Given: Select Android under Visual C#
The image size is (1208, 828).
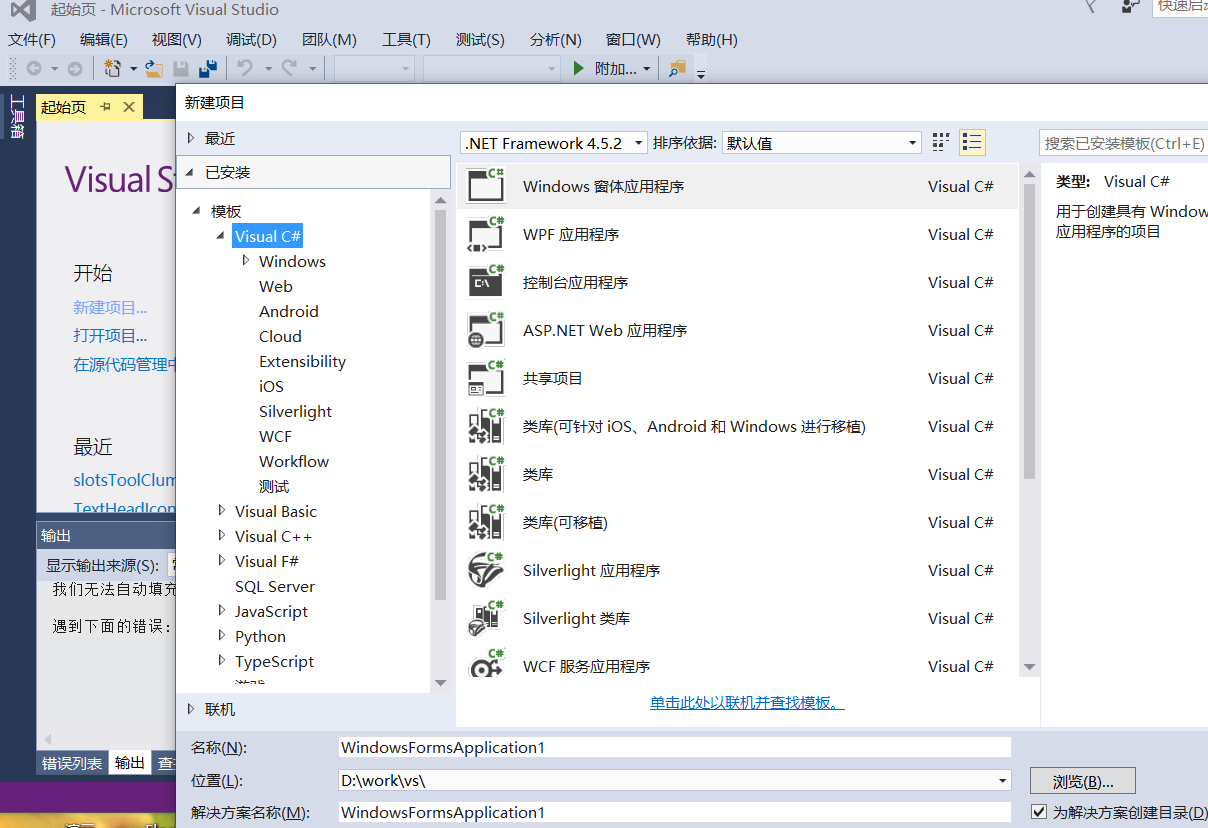Looking at the screenshot, I should [289, 311].
